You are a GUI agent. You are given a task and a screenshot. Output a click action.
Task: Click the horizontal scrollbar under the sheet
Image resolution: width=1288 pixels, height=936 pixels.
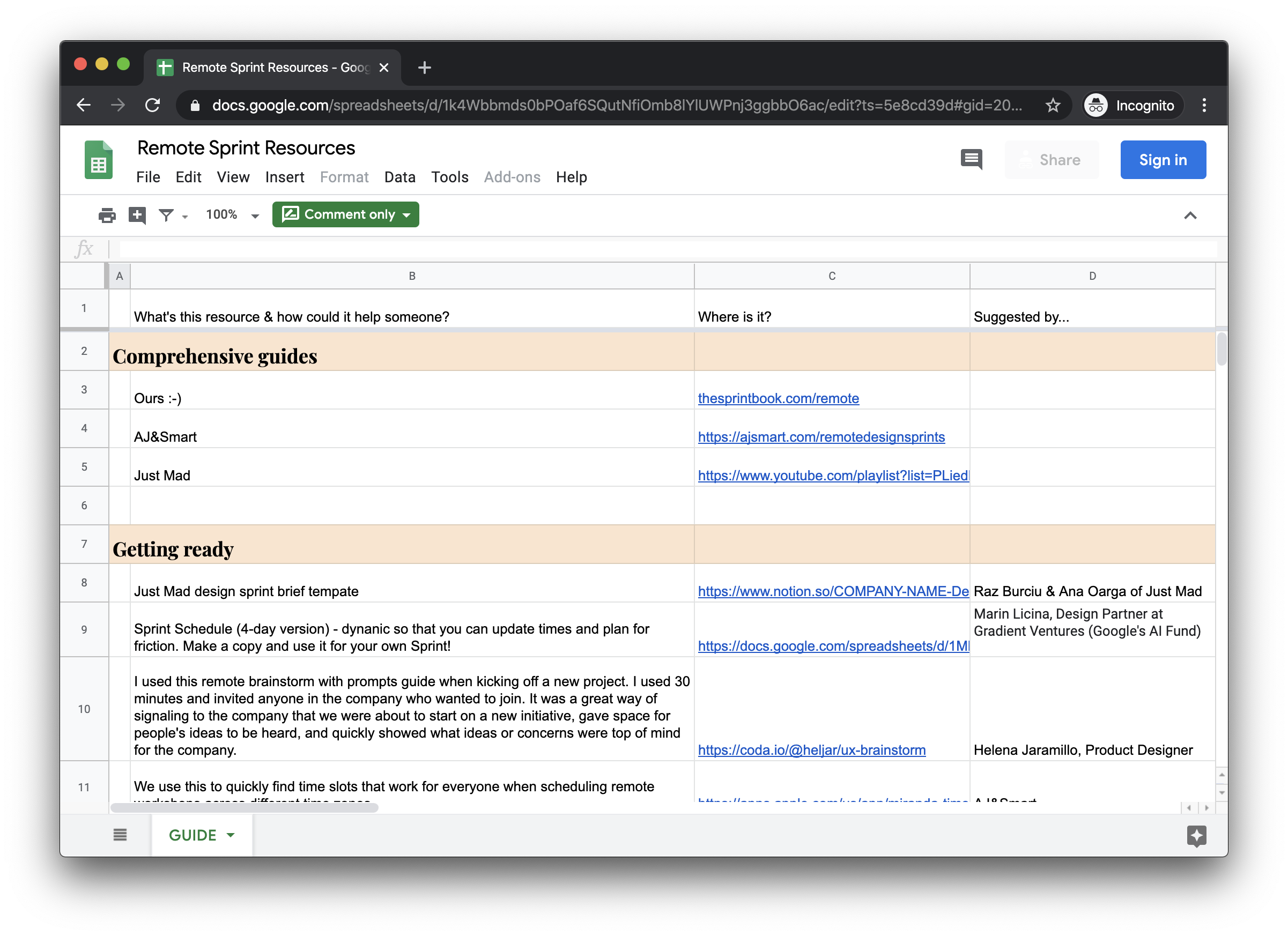pyautogui.click(x=244, y=808)
